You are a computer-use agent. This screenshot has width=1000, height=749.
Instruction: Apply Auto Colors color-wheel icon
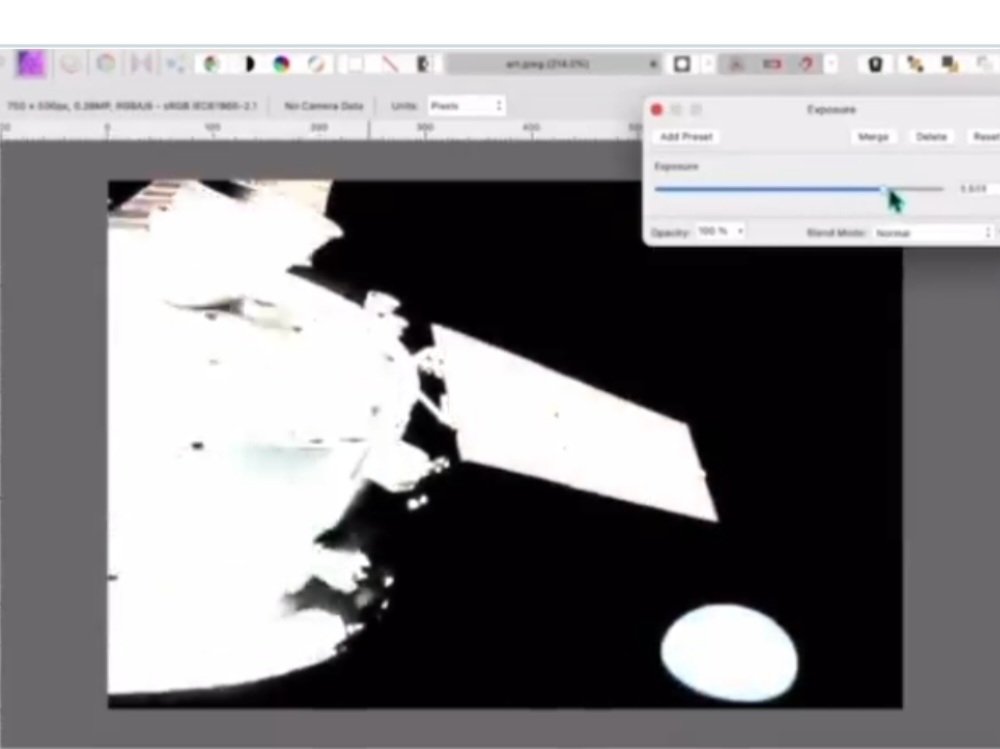(x=282, y=64)
